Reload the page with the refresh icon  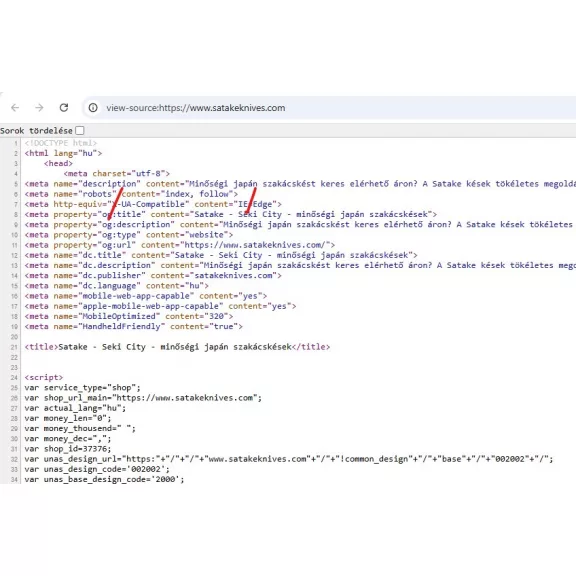pyautogui.click(x=64, y=108)
